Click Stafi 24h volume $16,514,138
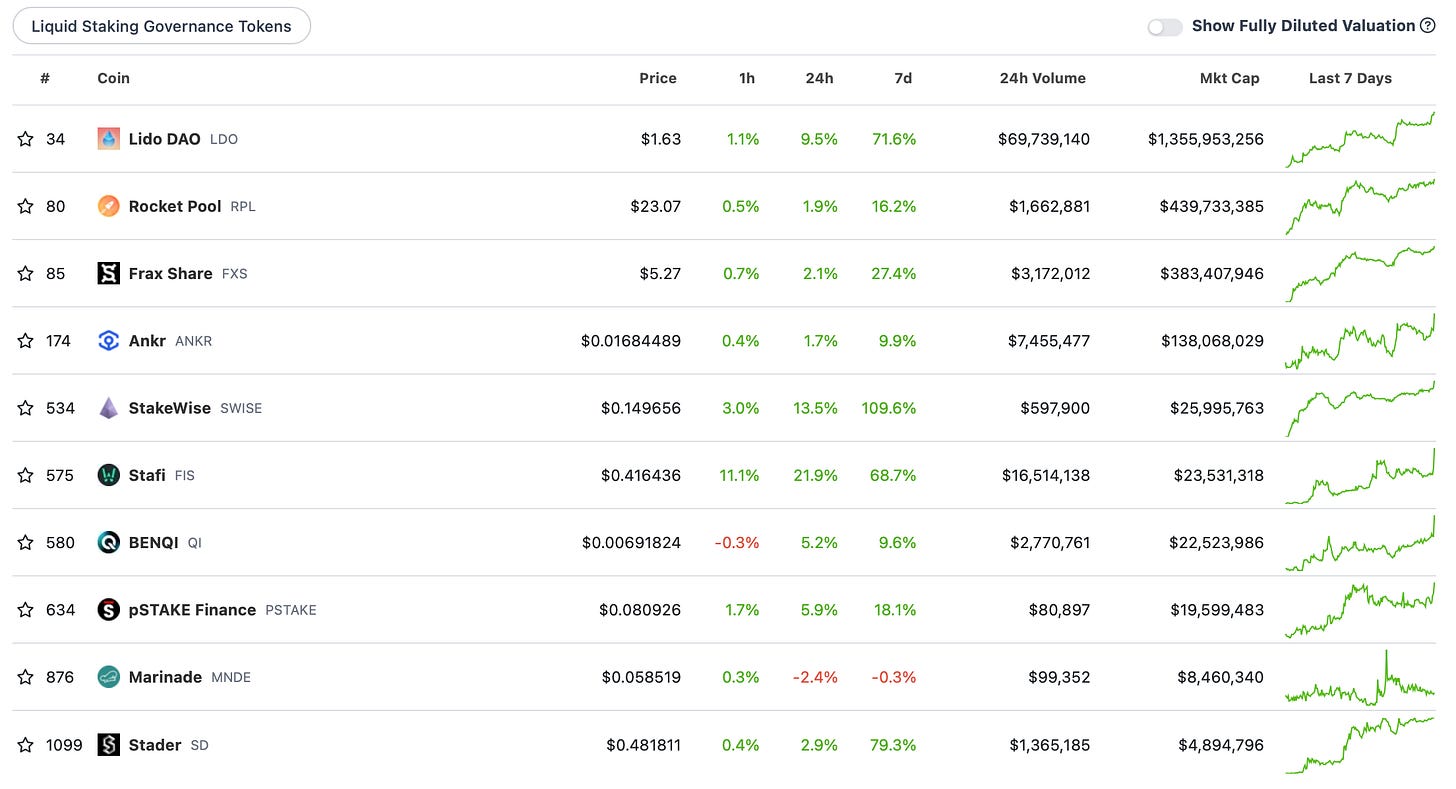Viewport: 1456px width, 789px height. [1046, 475]
